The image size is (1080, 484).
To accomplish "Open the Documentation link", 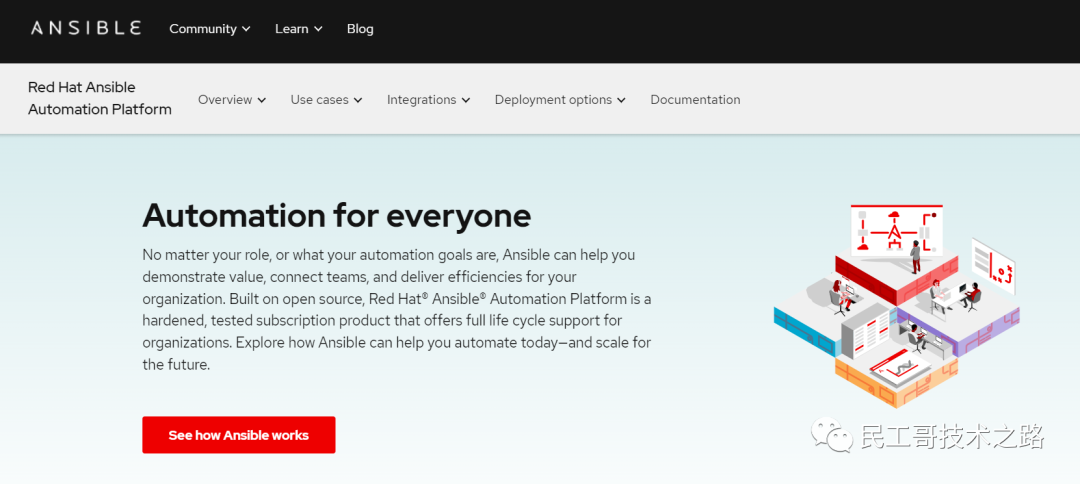I will [696, 100].
